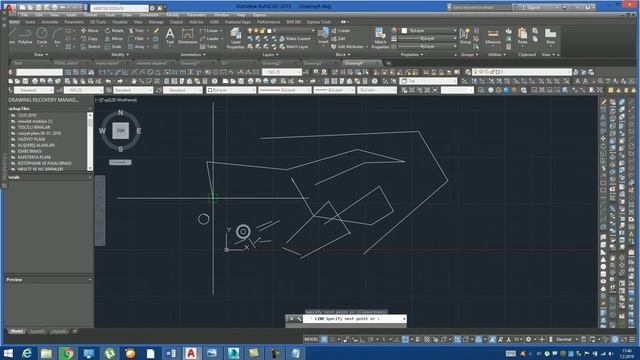Expand the Properties panel dropdown
Screen dimensions: 640x360
[x=412, y=54]
